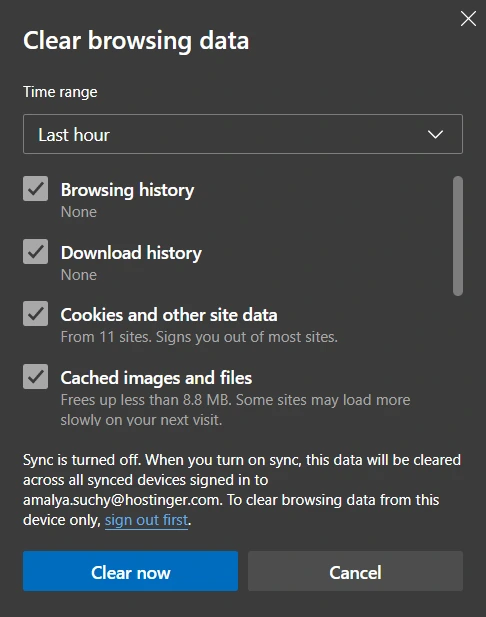Click the chevron arrow in Time range box

click(x=435, y=135)
